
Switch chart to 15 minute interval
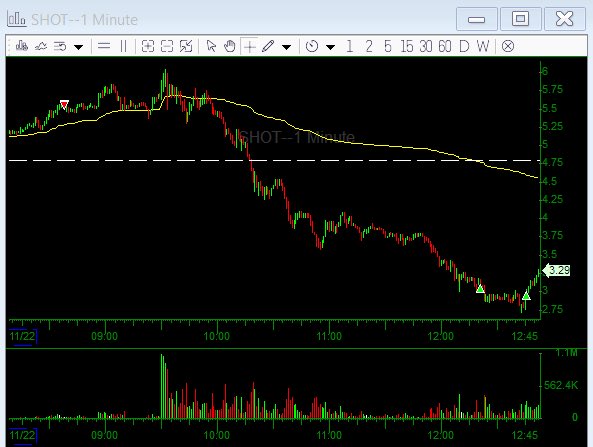click(x=407, y=46)
